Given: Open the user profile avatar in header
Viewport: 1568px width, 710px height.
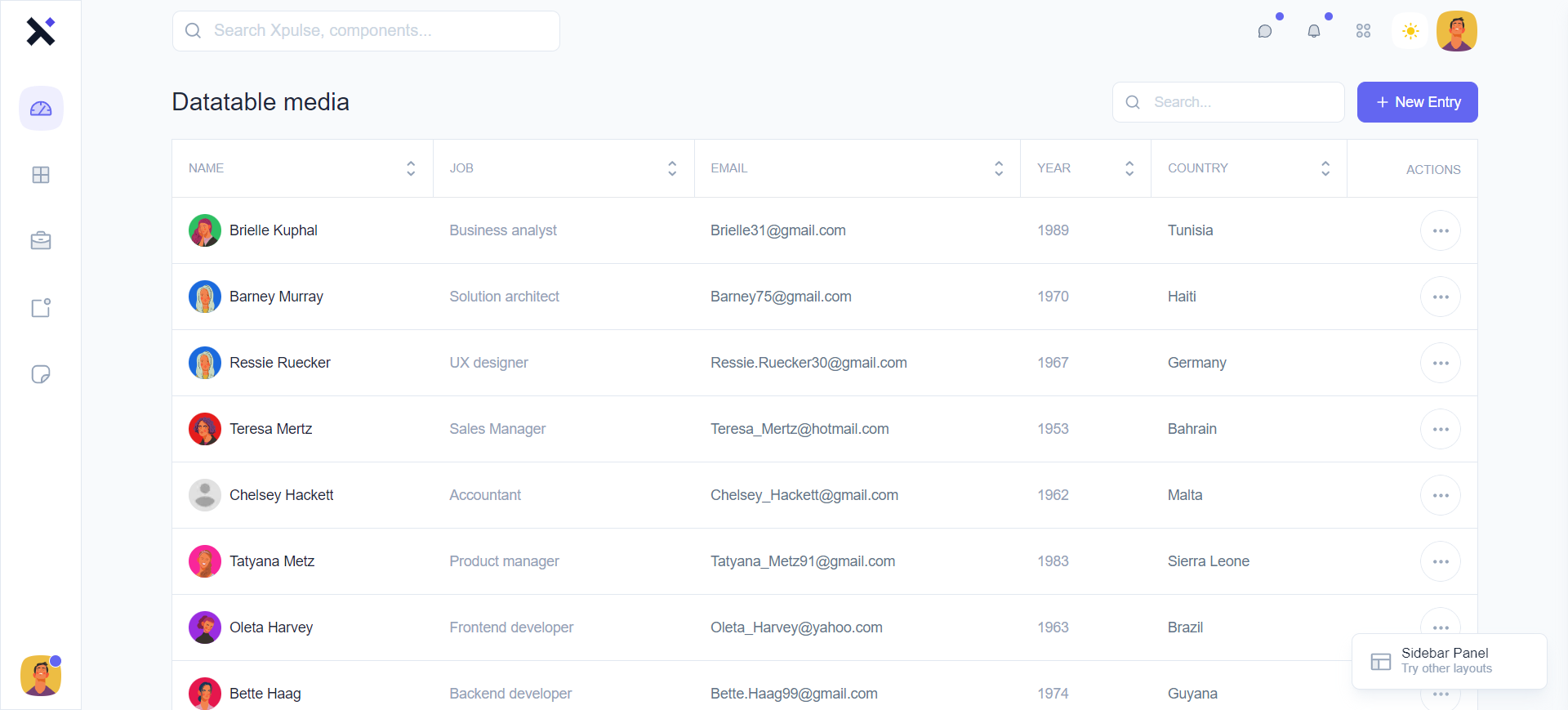Looking at the screenshot, I should 1457,31.
